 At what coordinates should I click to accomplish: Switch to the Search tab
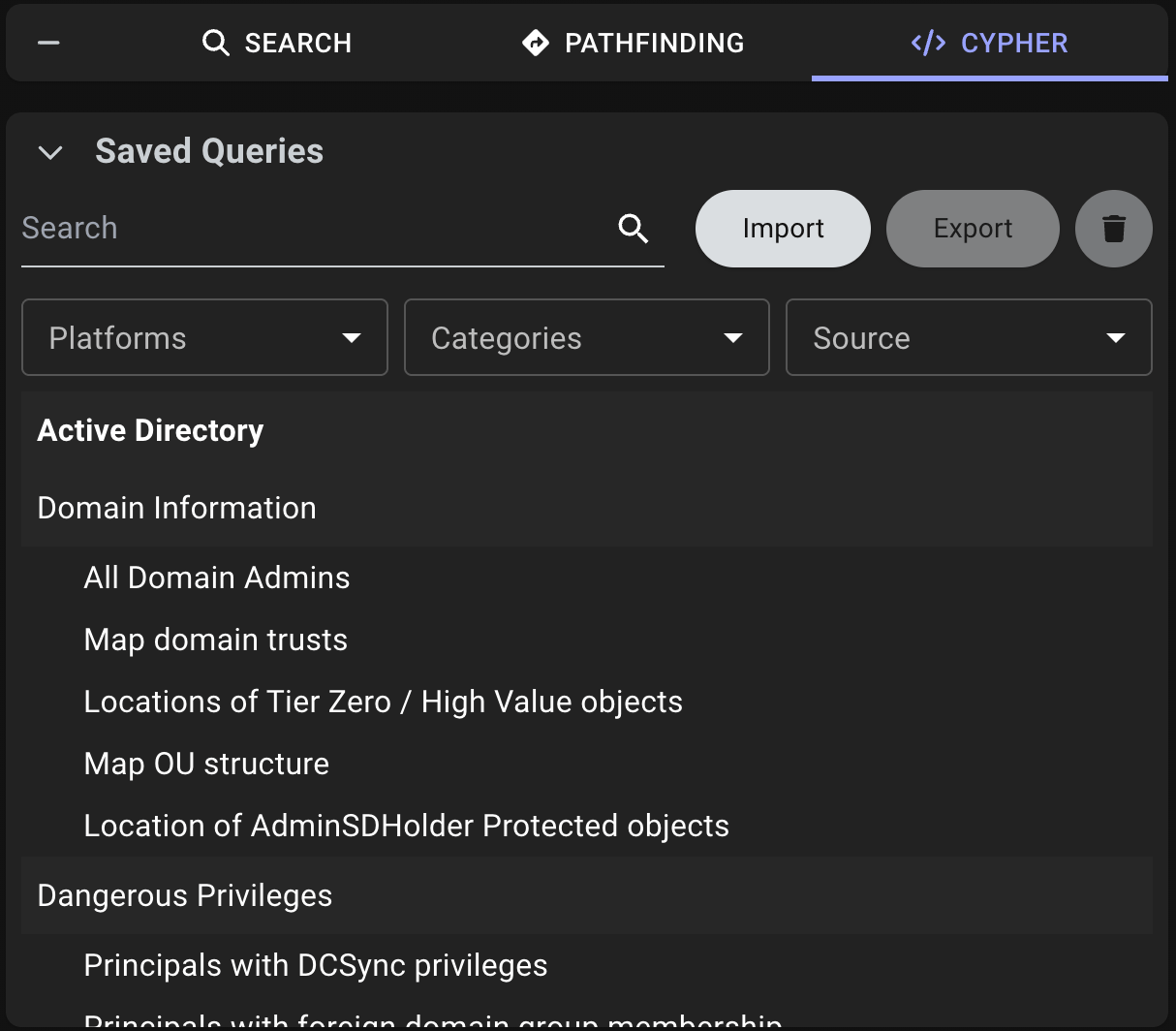pos(277,44)
